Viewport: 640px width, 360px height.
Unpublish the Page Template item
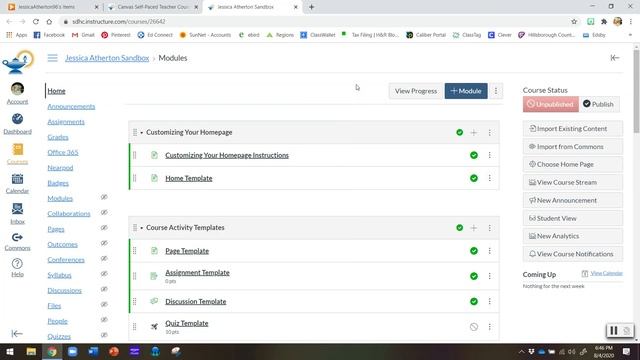(x=473, y=251)
